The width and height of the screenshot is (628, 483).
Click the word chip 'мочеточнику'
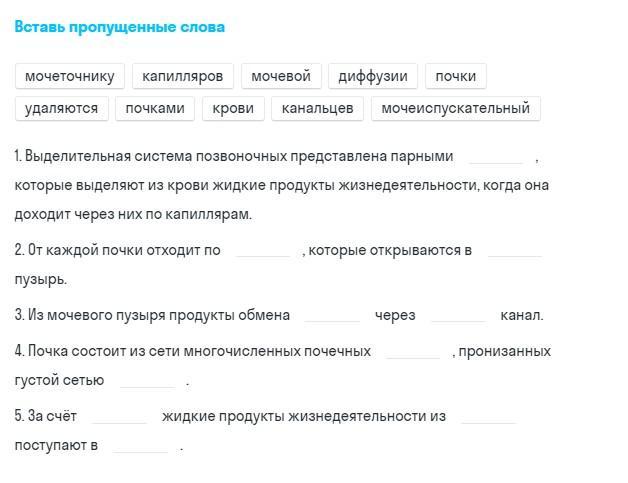pyautogui.click(x=70, y=76)
